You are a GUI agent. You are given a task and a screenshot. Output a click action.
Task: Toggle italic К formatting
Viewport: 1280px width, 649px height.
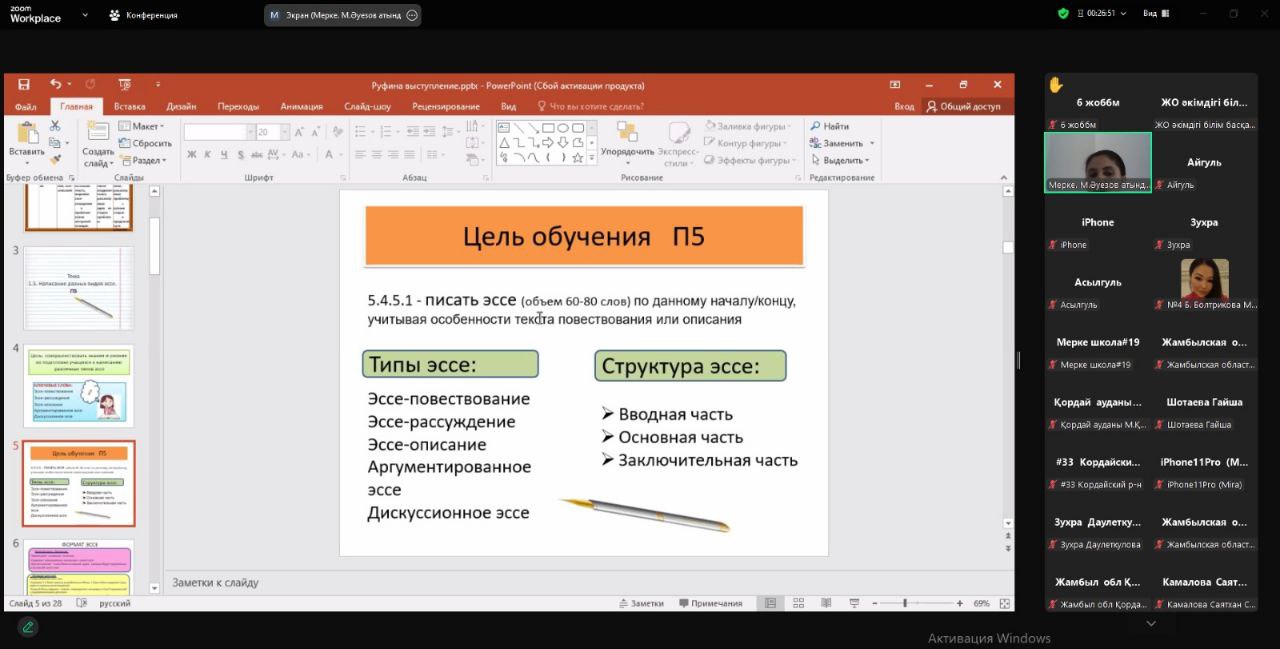coord(208,155)
